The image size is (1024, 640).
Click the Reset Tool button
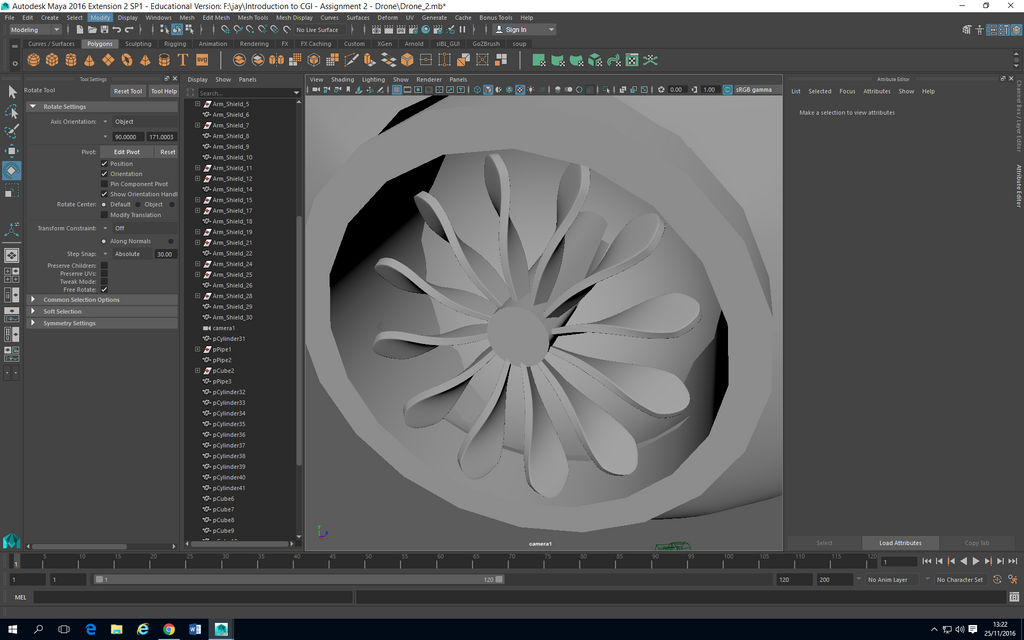(128, 91)
